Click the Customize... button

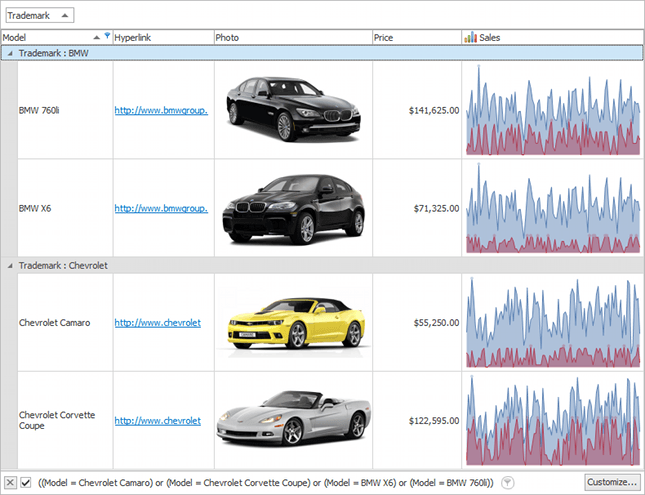pyautogui.click(x=612, y=483)
